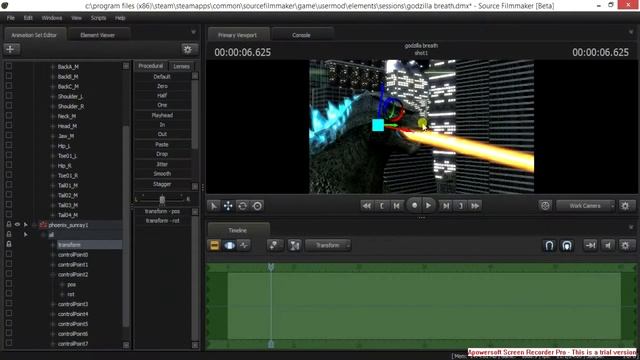The image size is (640, 360).
Task: Switch to Console tab
Action: 301,35
